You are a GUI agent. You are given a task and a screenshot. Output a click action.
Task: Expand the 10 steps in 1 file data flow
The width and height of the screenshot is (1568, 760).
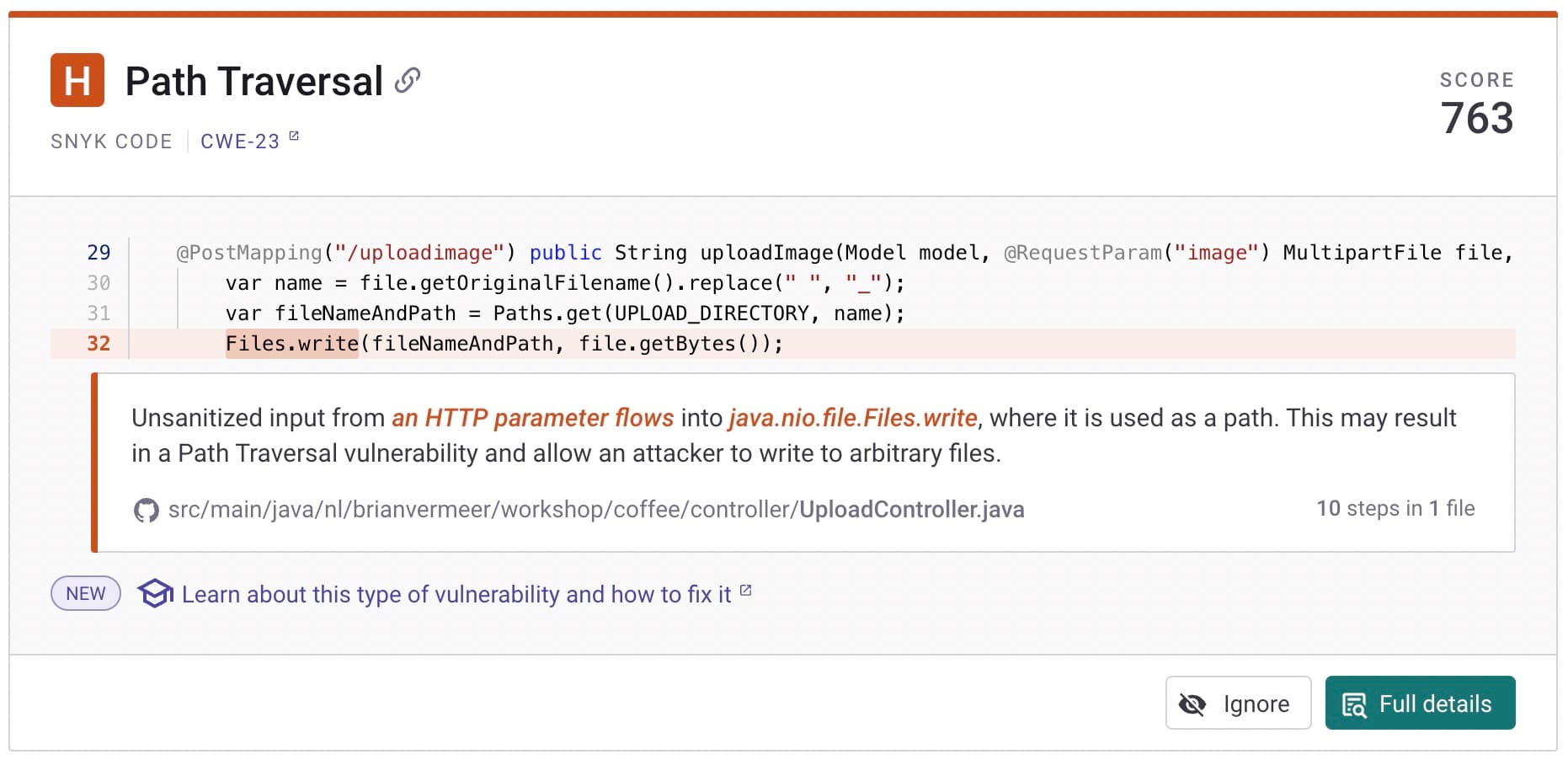point(1395,509)
